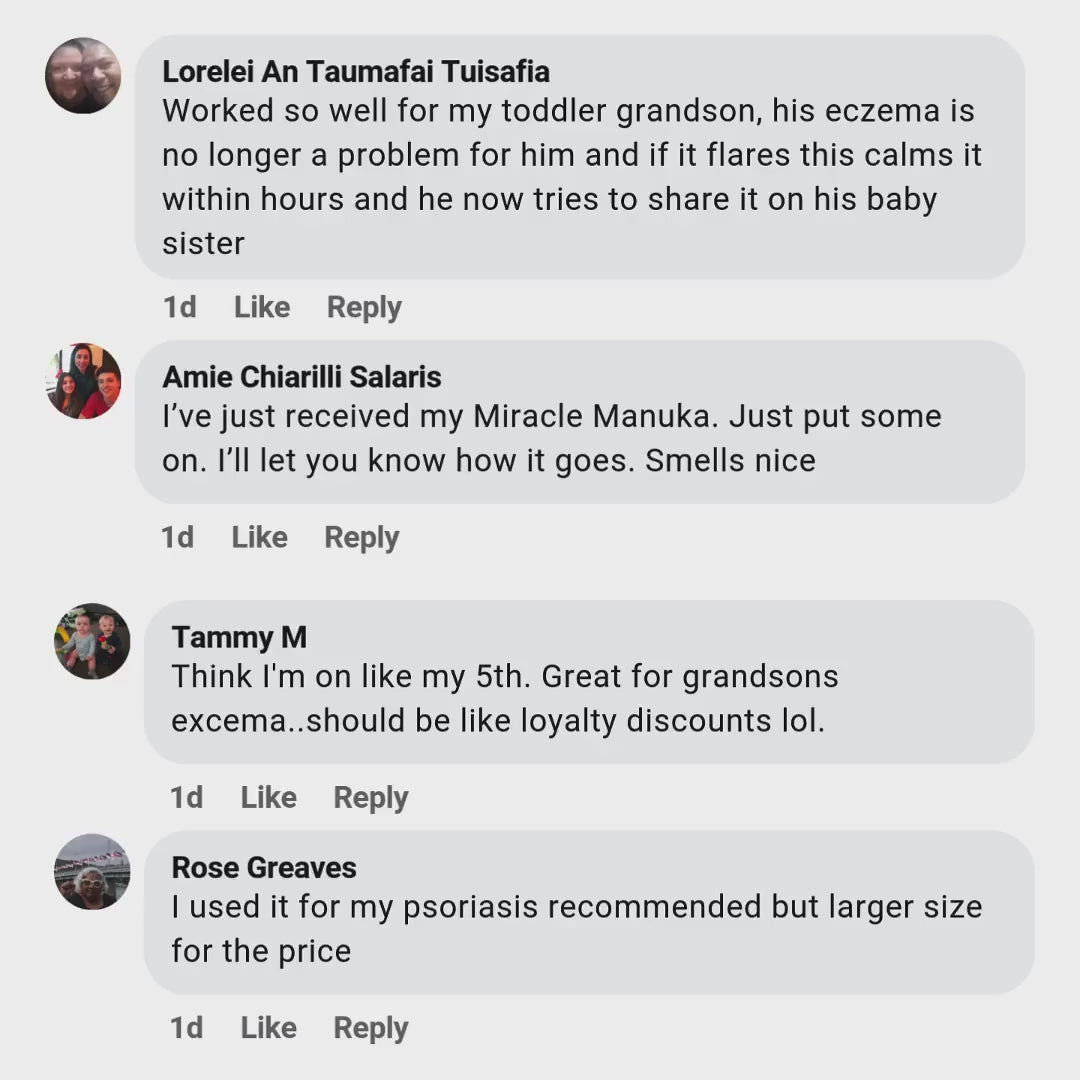Reply to Rose Greaves's comment

point(371,1028)
